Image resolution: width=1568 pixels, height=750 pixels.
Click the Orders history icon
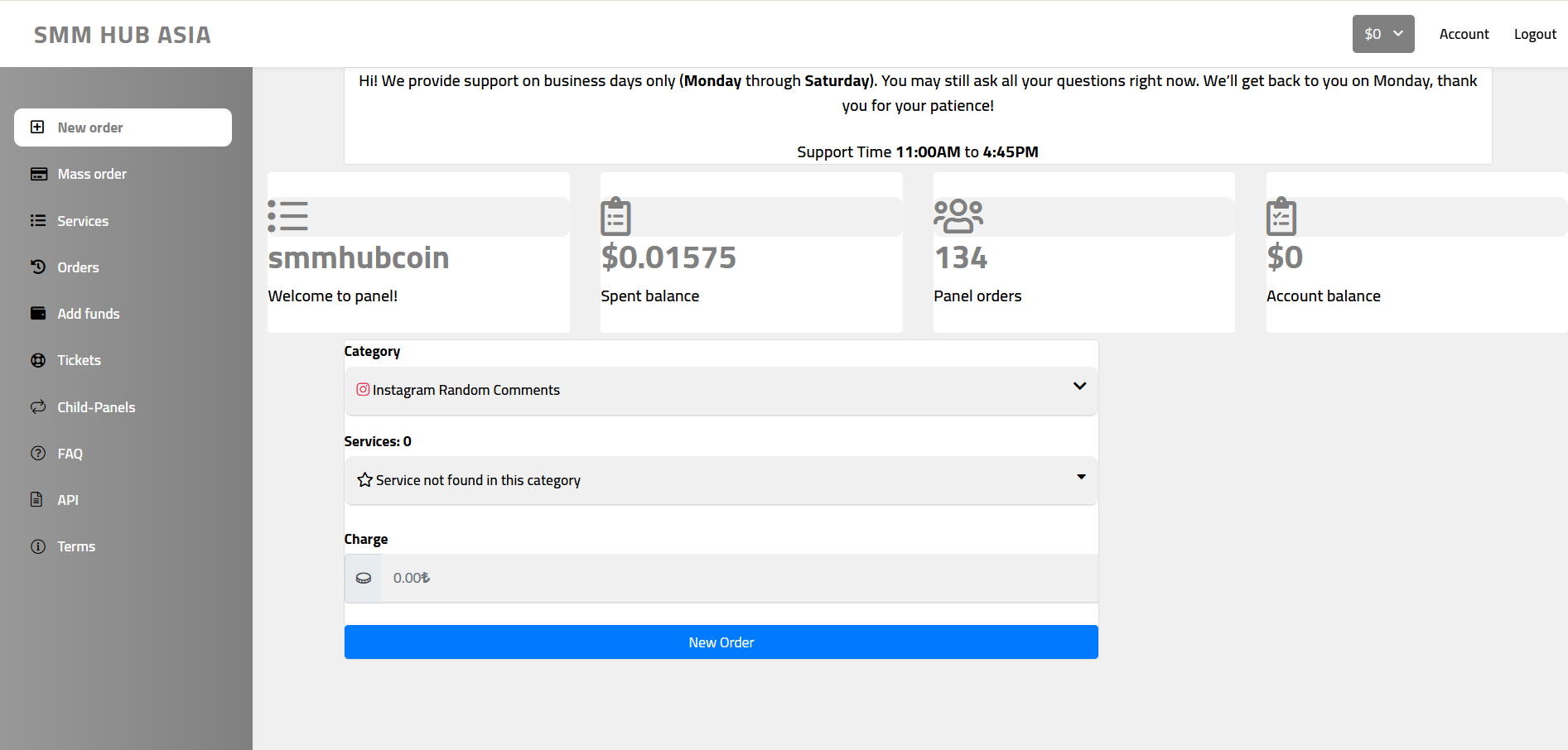click(x=38, y=267)
